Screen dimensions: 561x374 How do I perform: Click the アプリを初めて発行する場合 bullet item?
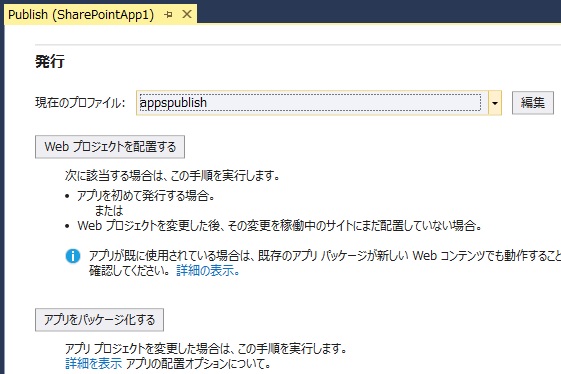(146, 196)
